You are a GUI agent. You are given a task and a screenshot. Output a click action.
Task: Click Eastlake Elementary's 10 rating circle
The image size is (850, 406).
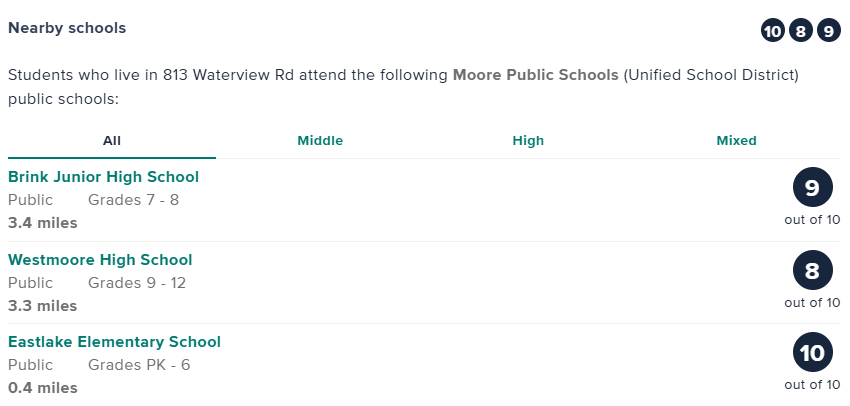click(812, 353)
